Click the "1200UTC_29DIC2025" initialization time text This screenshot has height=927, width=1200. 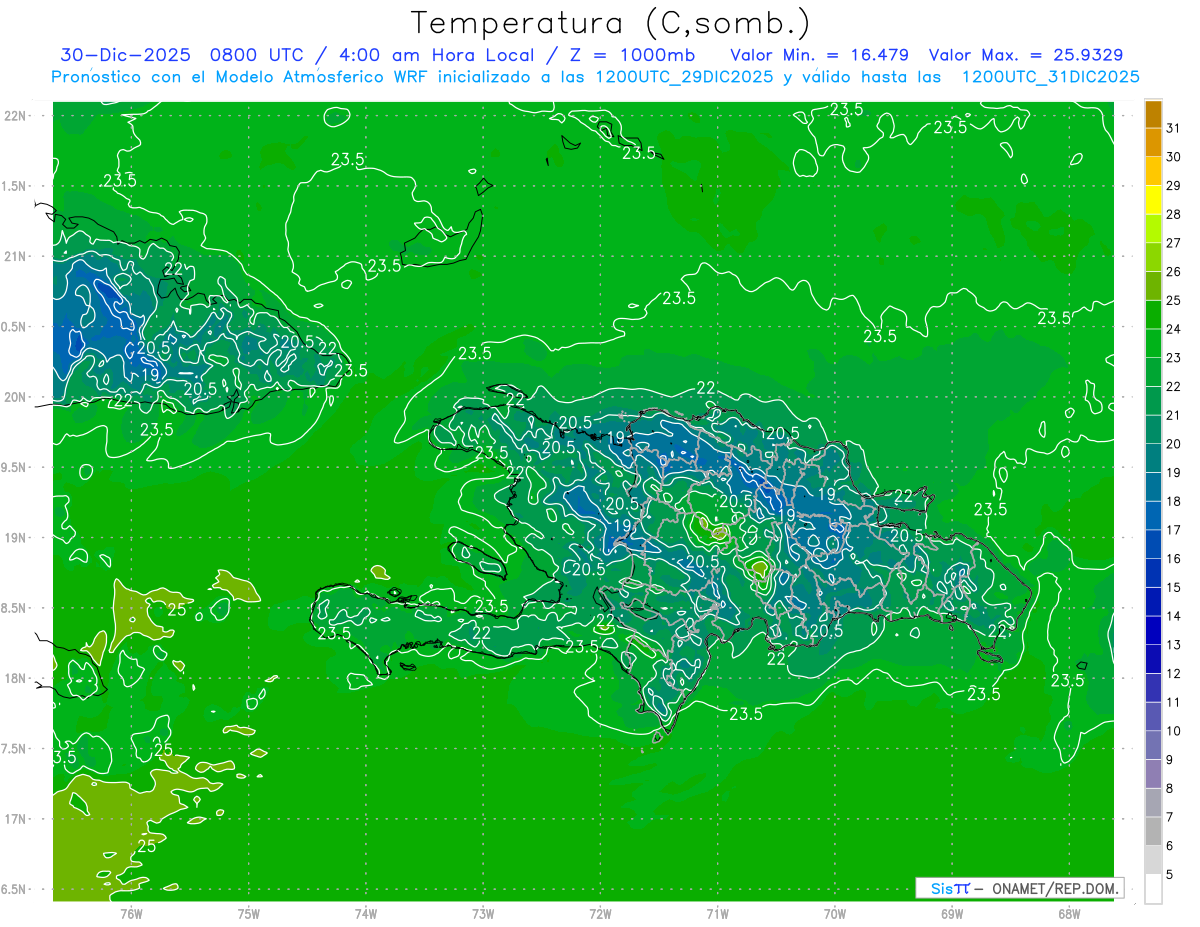coord(684,77)
